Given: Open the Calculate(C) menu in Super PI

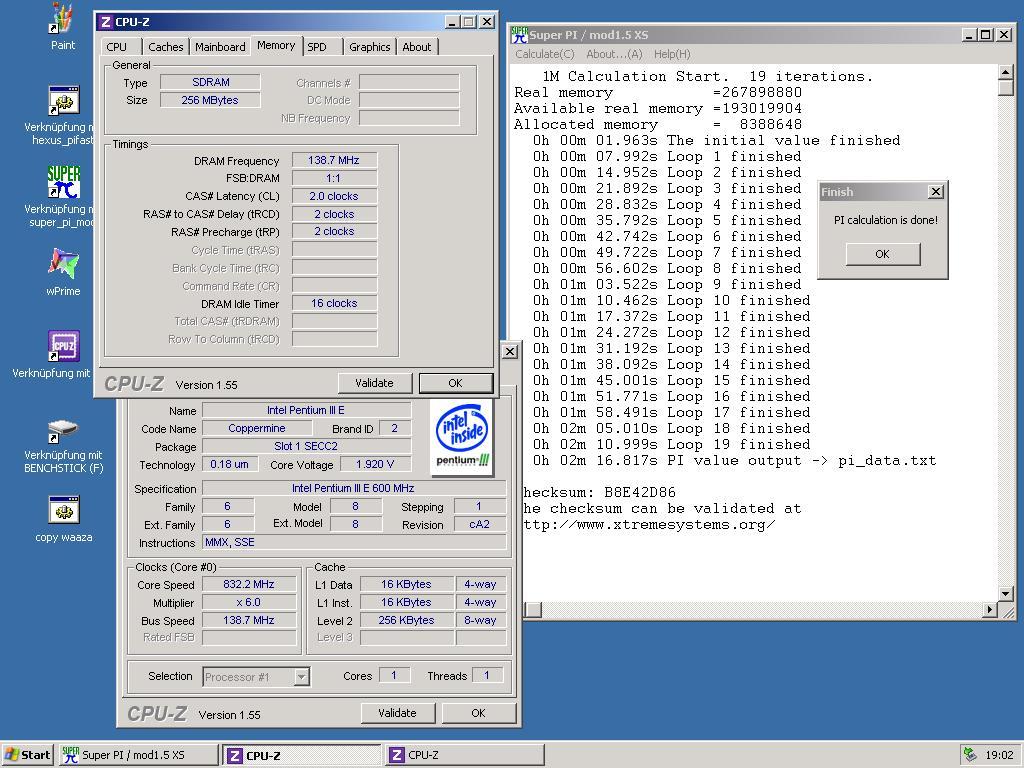Looking at the screenshot, I should point(545,54).
